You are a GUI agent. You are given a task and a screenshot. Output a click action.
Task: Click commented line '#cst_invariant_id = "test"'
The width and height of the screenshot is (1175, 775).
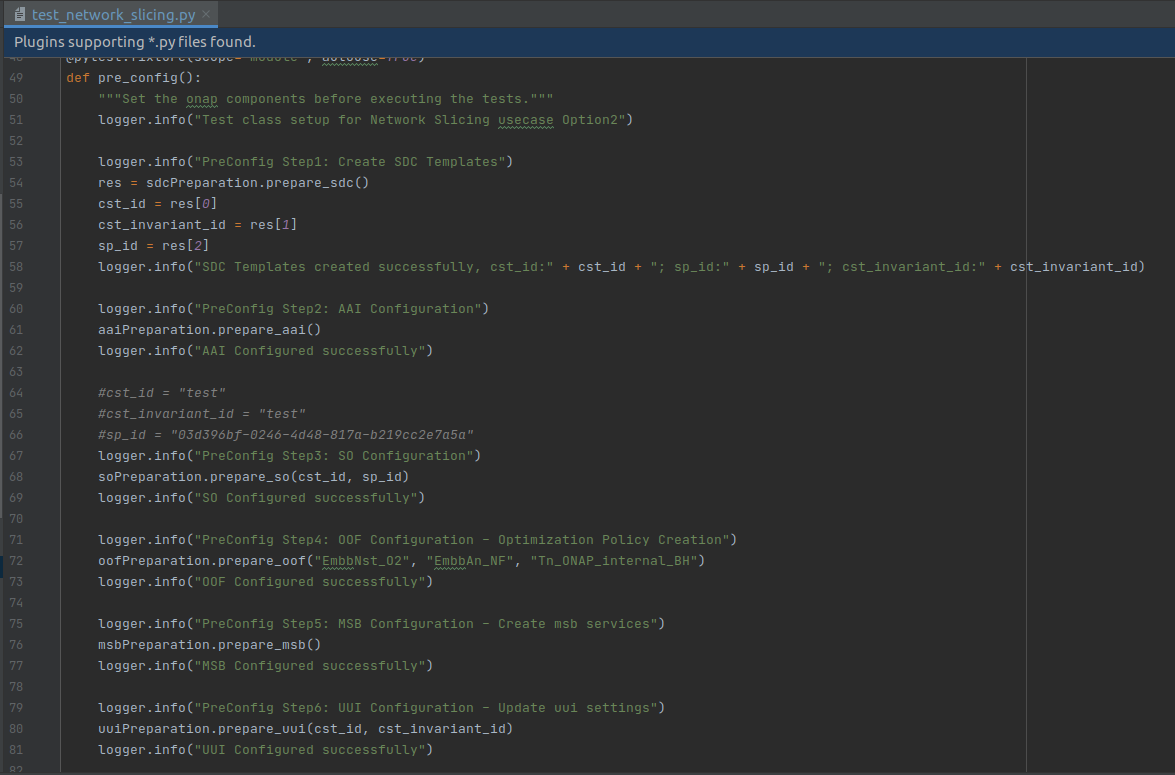pyautogui.click(x=202, y=414)
